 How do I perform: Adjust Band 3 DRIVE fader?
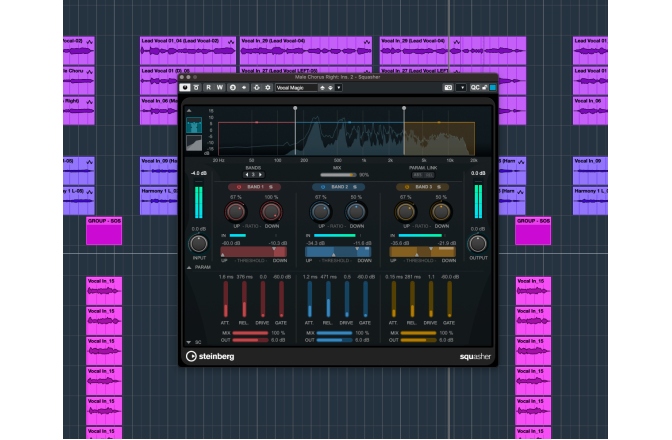coord(431,300)
